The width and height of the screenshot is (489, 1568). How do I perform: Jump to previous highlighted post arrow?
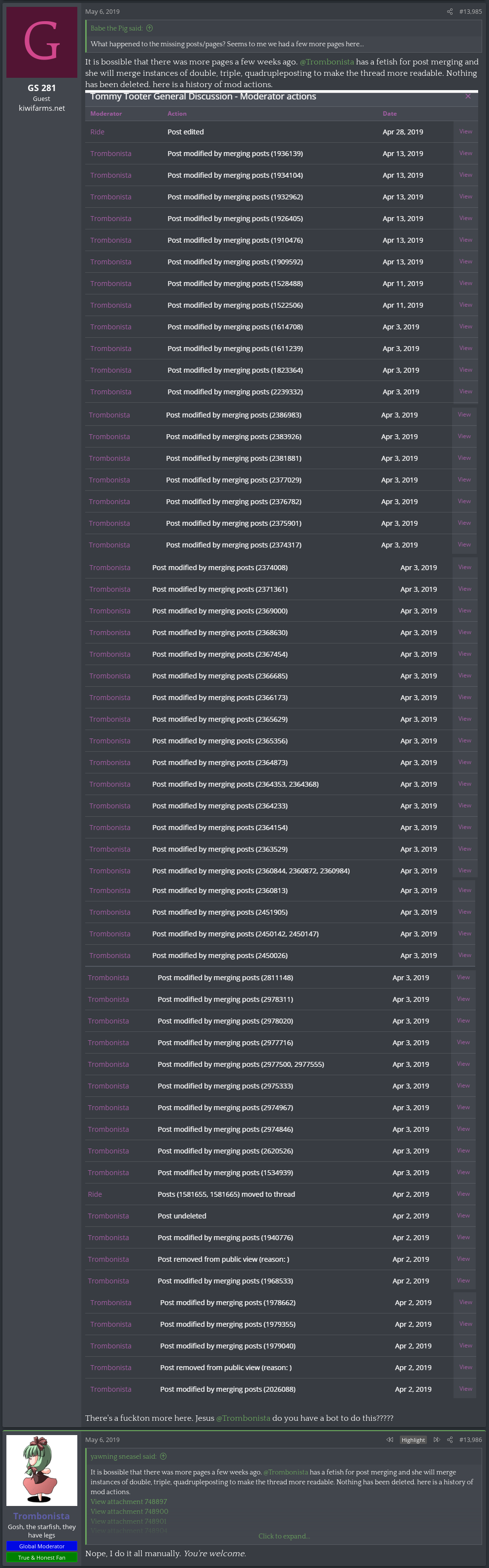pyautogui.click(x=390, y=1440)
